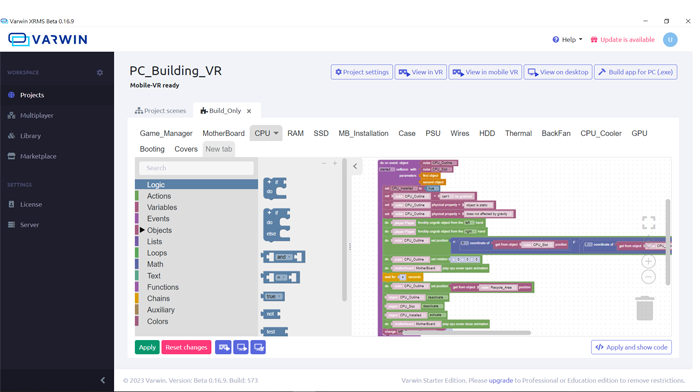This screenshot has height=392, width=700.
Task: Click the block search field
Action: click(196, 168)
